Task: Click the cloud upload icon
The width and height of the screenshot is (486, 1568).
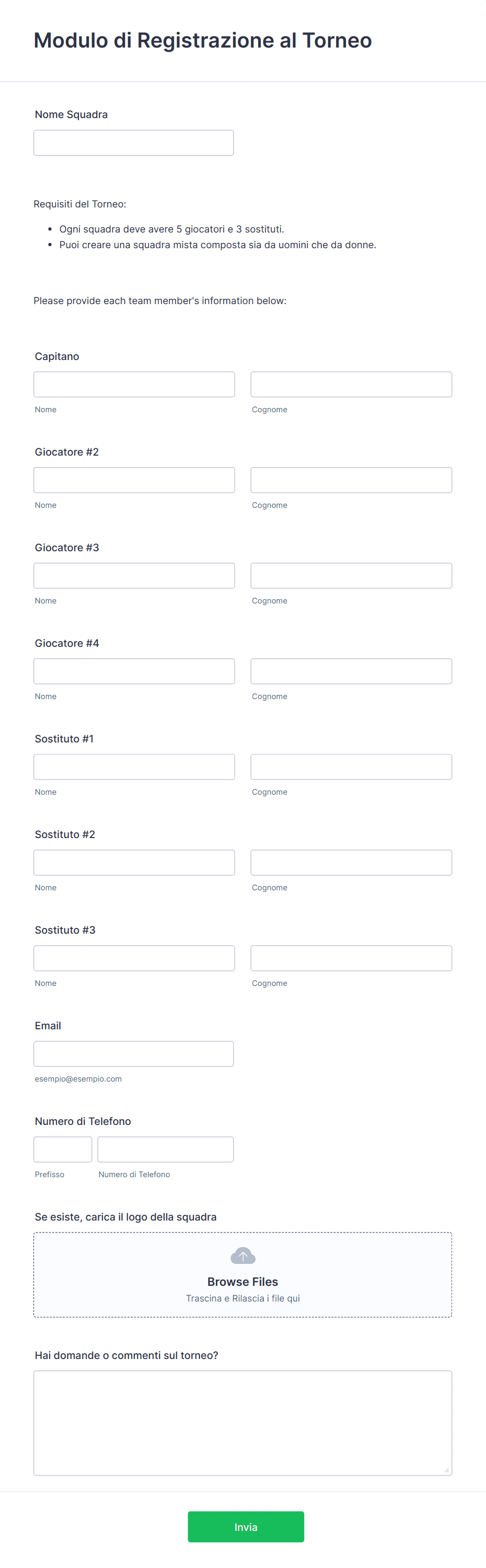Action: 242,1255
